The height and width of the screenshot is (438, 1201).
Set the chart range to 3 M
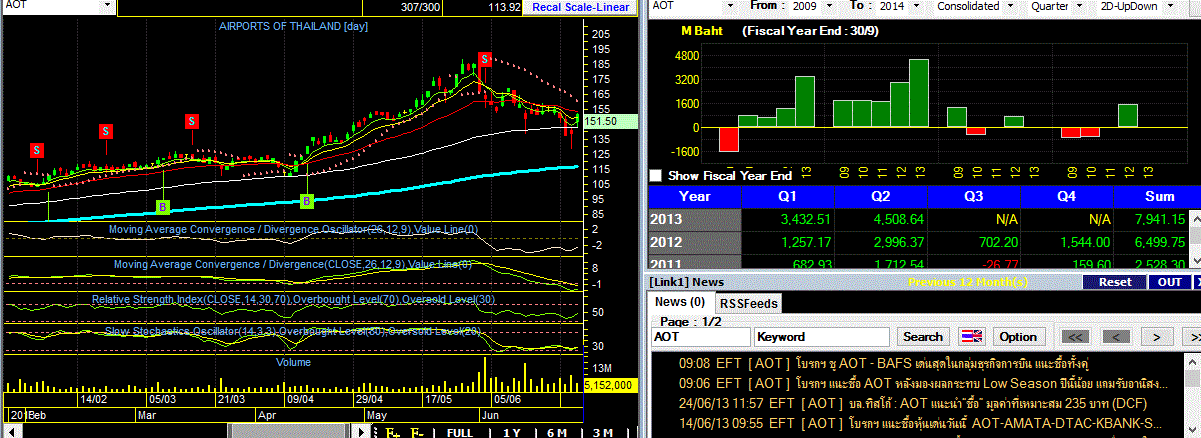[602, 432]
